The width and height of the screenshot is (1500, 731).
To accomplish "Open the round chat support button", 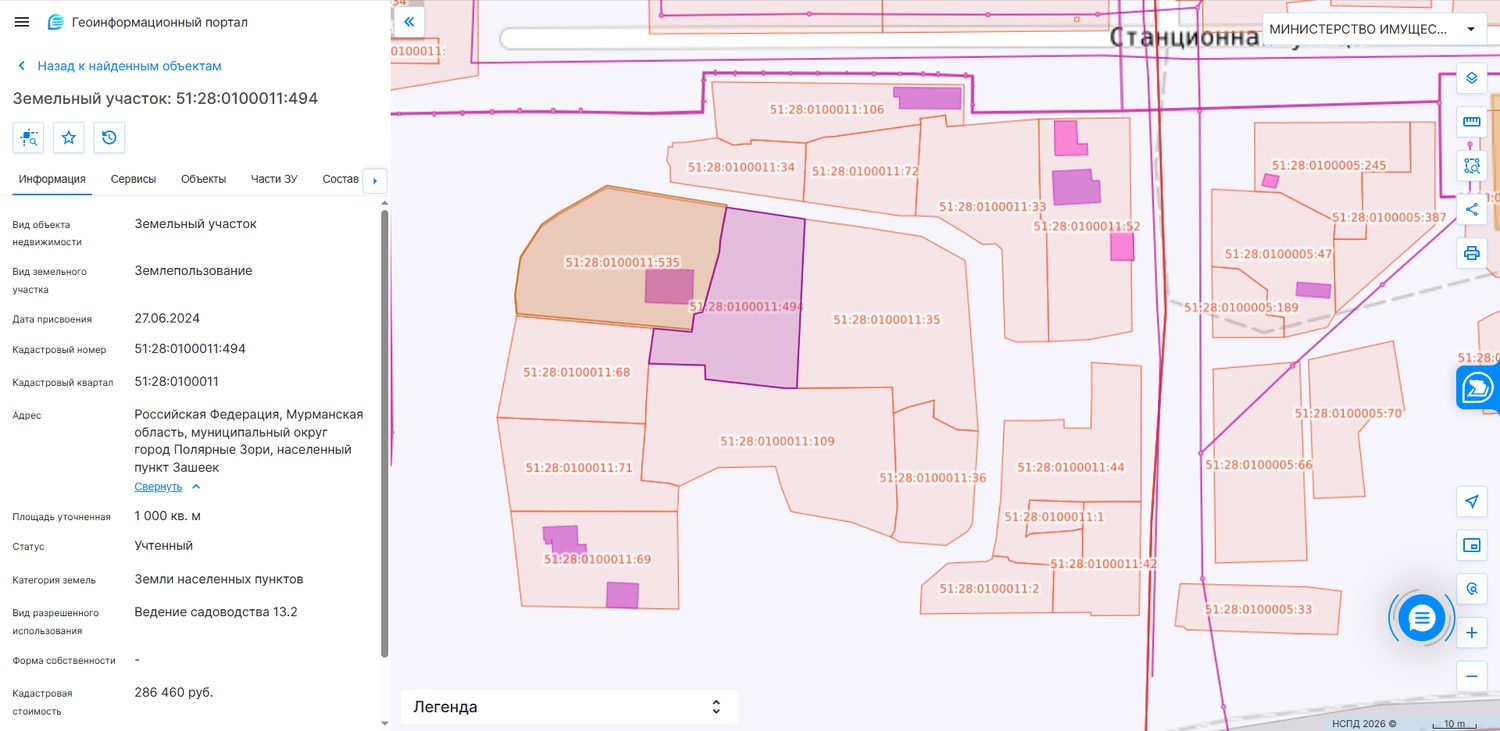I will [1421, 619].
